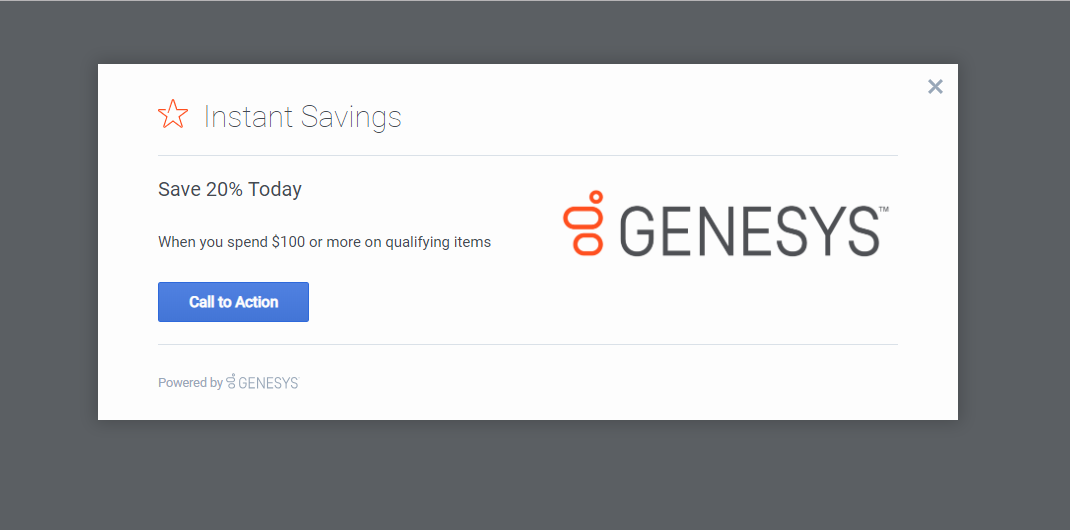Click the "Save 20%" heading text
The height and width of the screenshot is (530, 1070).
[x=200, y=189]
